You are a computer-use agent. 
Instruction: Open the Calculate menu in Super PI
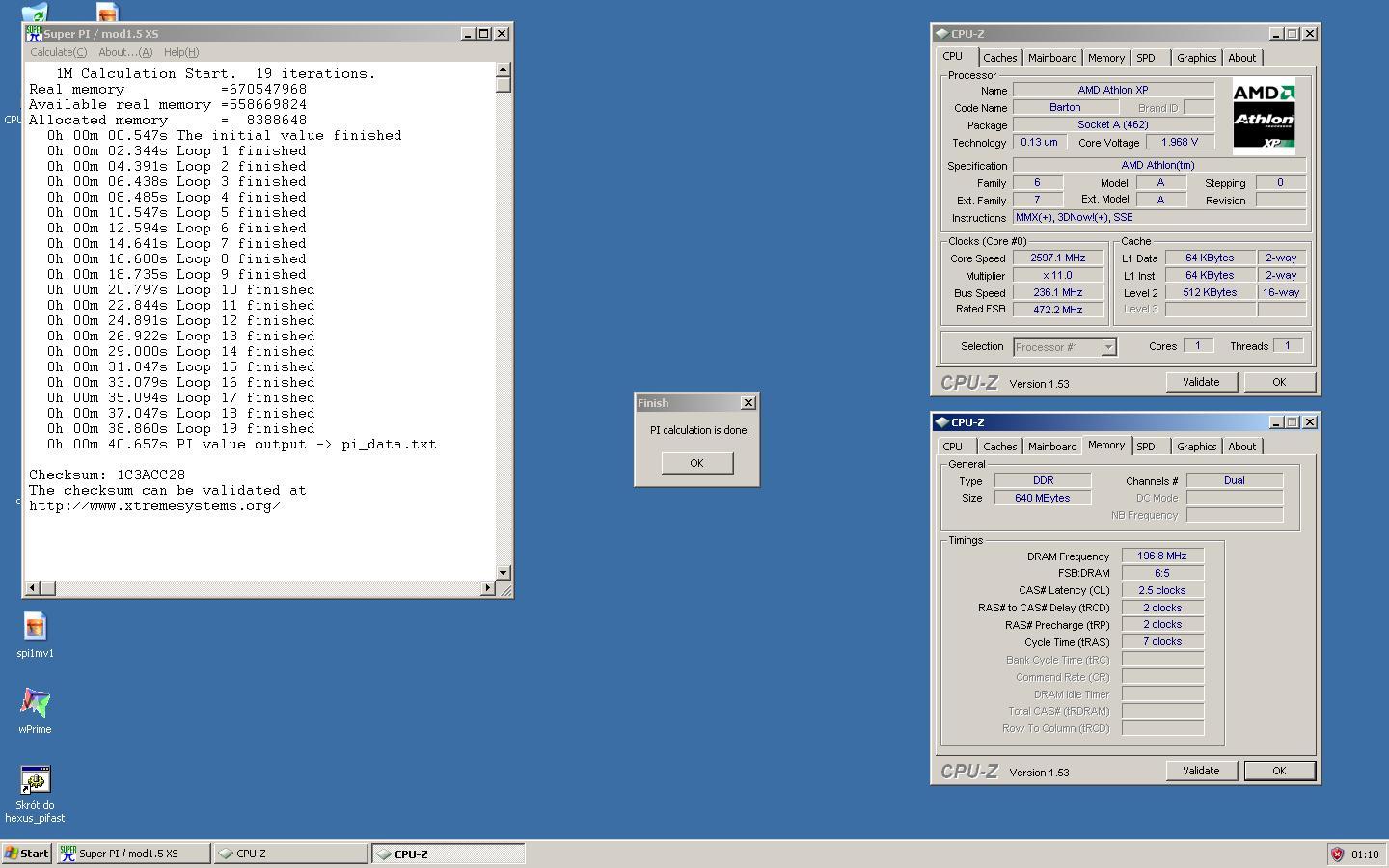point(58,52)
